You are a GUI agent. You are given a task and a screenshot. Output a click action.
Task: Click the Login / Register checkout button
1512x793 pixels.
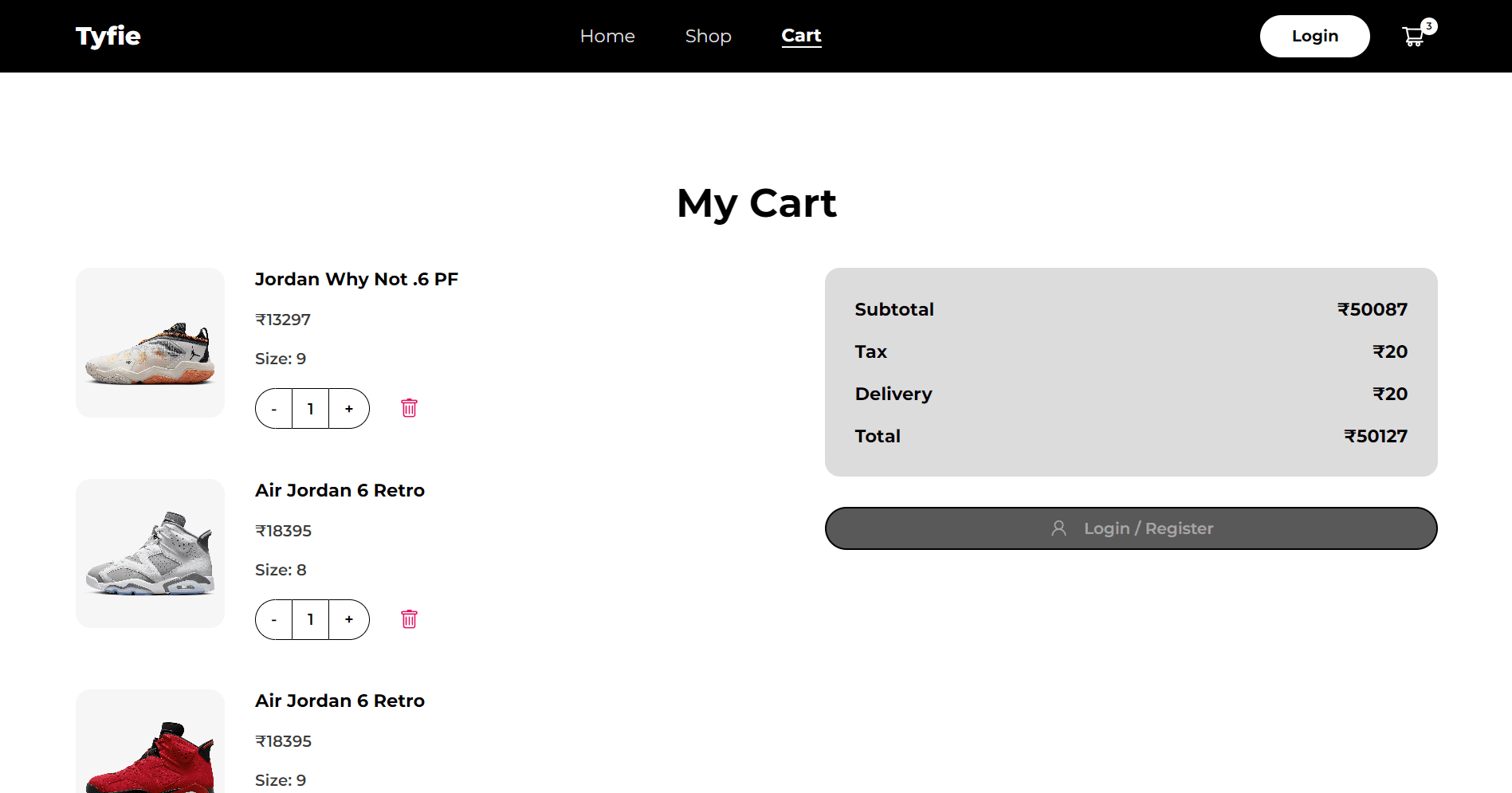(1131, 528)
